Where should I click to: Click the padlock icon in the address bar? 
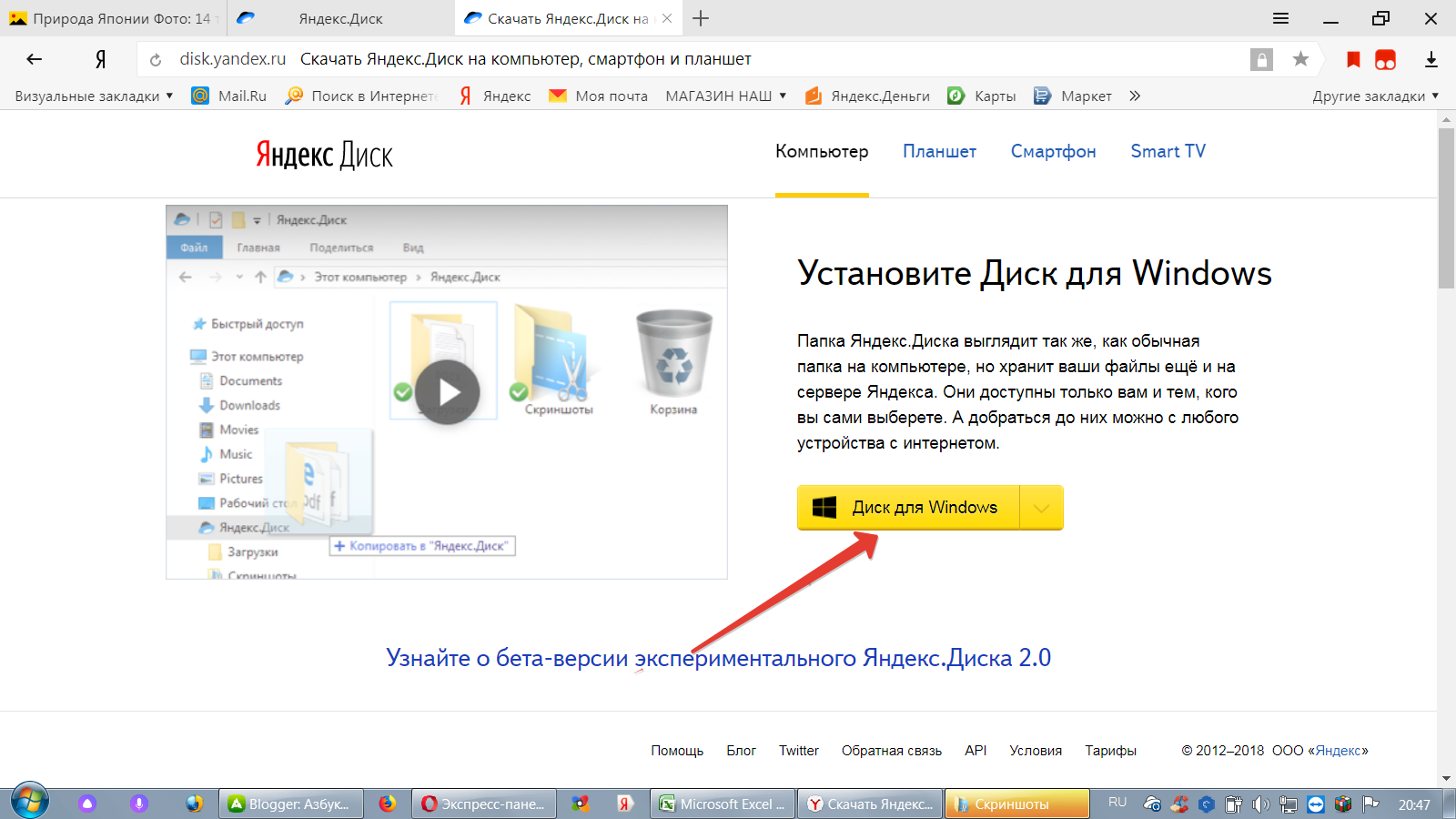(1261, 59)
